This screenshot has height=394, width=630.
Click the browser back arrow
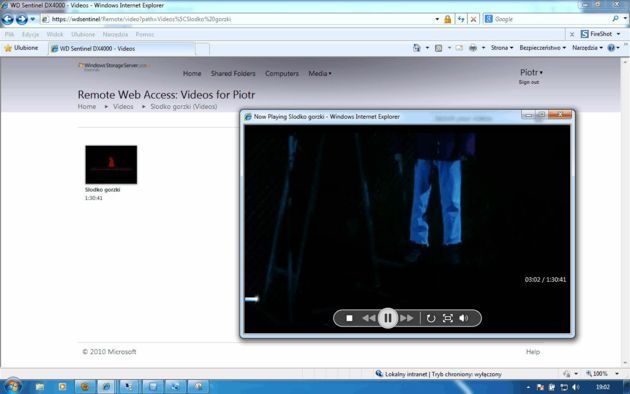point(8,19)
